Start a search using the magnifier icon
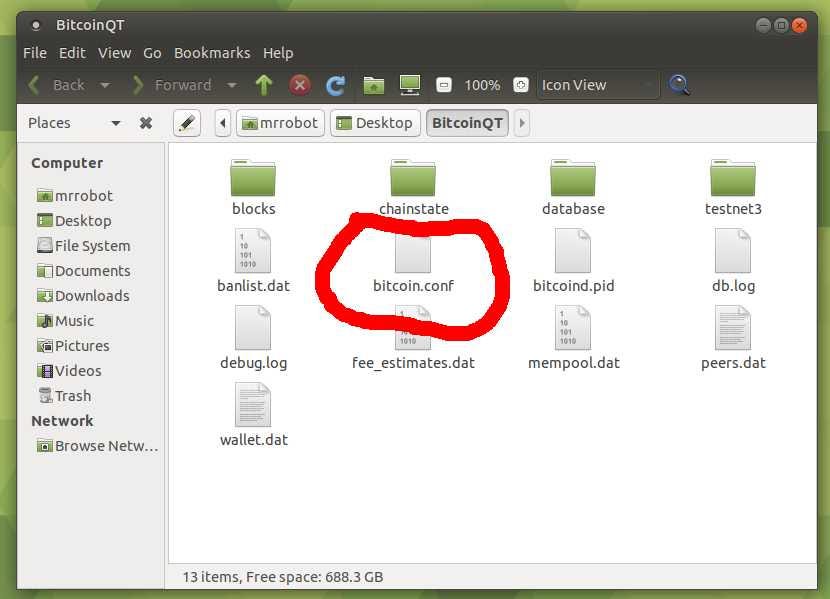The height and width of the screenshot is (599, 830). (x=679, y=85)
